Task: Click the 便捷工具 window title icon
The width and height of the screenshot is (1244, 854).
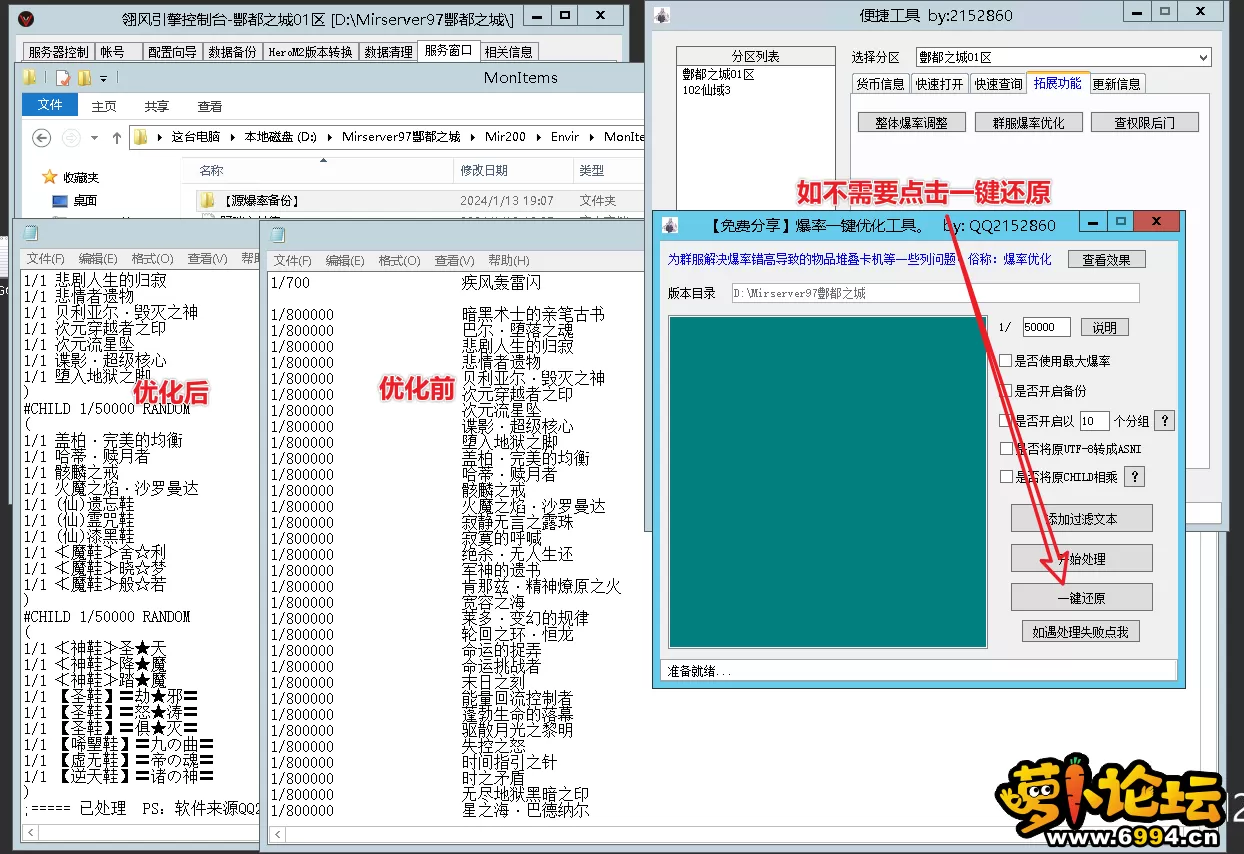Action: 663,15
